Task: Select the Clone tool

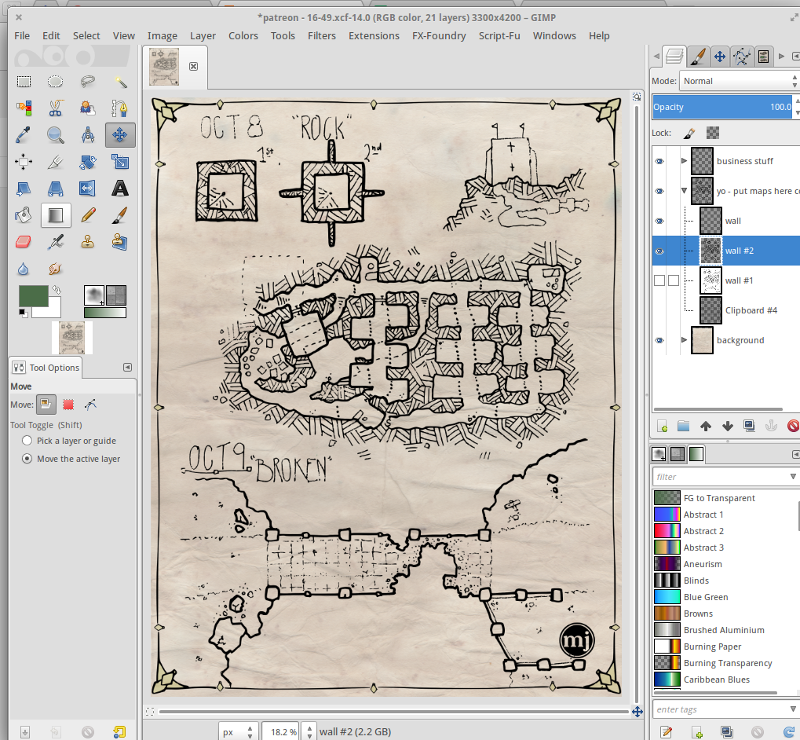Action: point(86,241)
